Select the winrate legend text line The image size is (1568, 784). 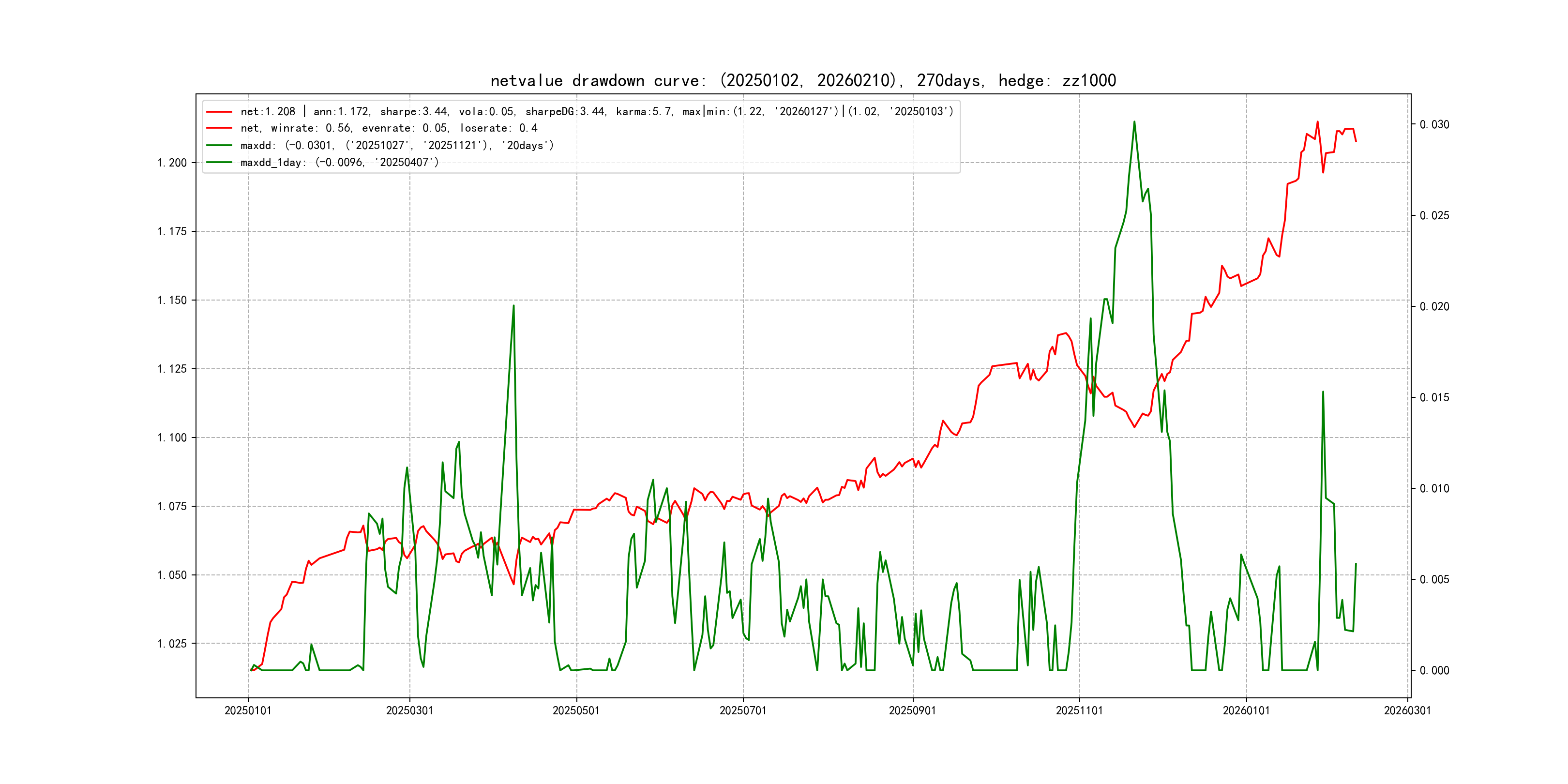(389, 128)
